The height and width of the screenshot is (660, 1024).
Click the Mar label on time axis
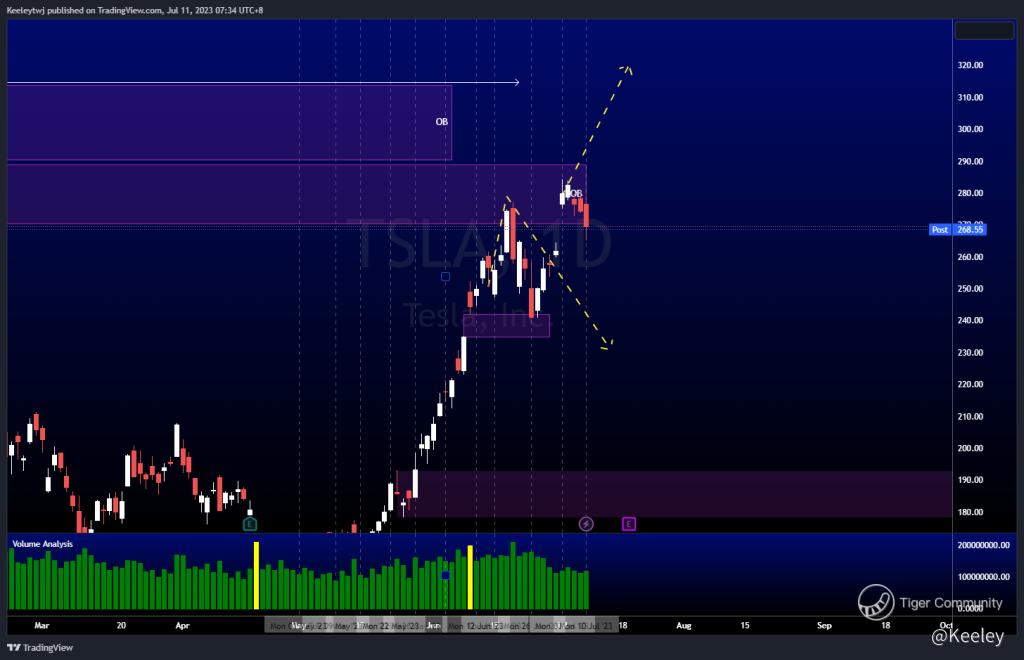coord(42,625)
